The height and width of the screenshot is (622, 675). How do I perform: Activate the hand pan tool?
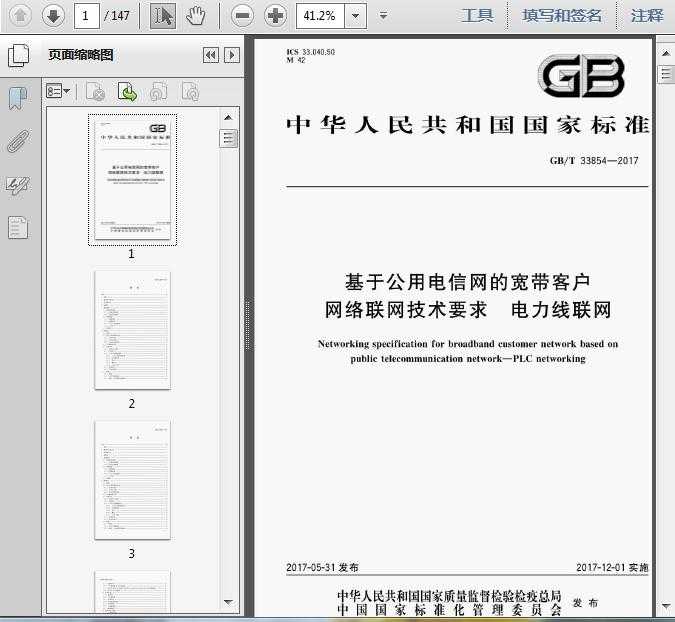tap(195, 16)
